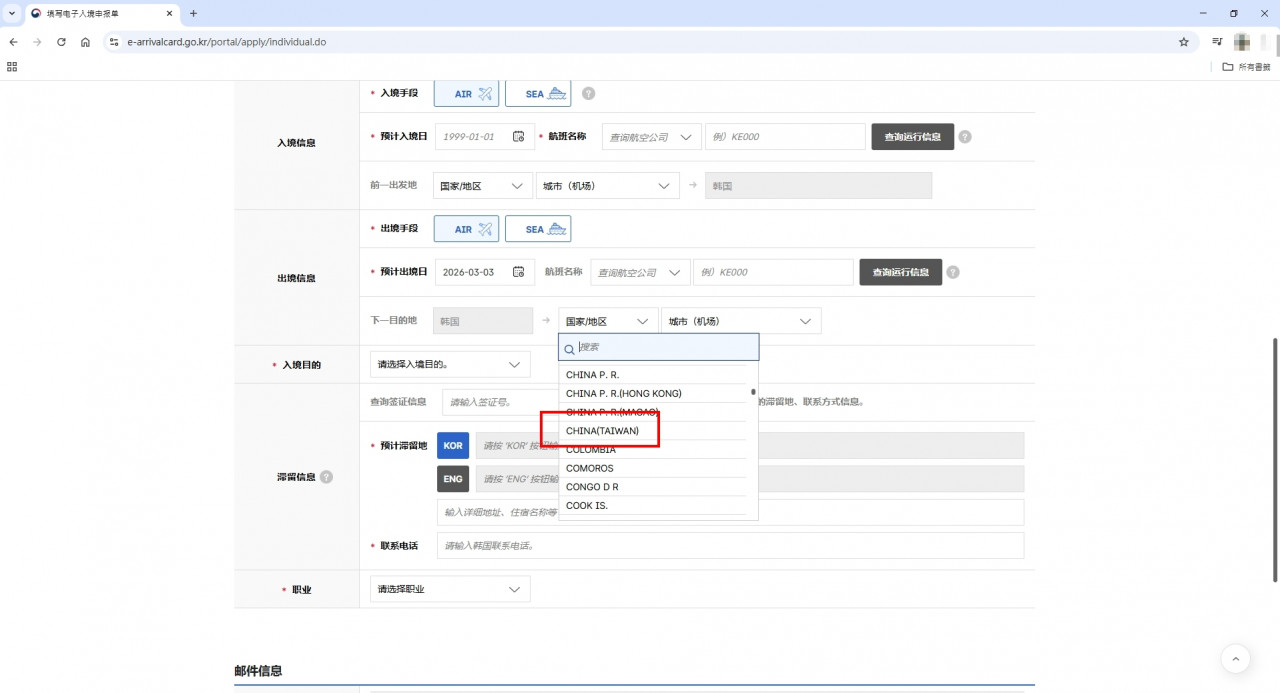Select SEA as the departure method
This screenshot has height=693, width=1280.
pos(538,229)
